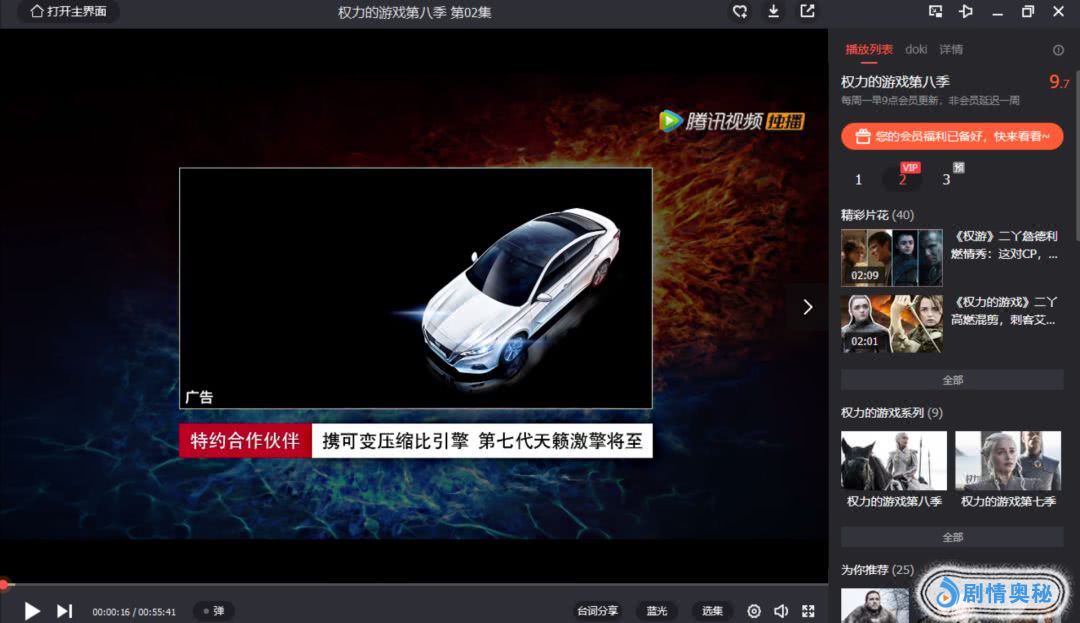Open the 选集 episode picker
The image size is (1080, 623).
coord(712,611)
